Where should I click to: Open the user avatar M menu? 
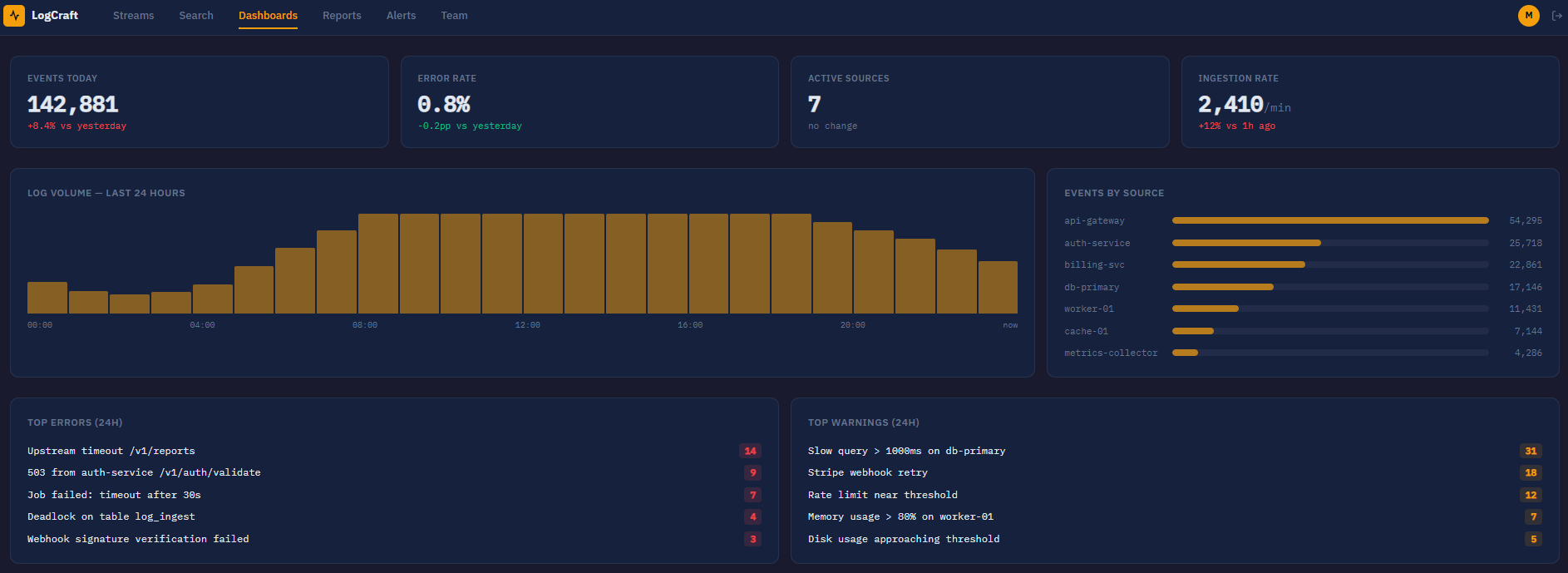coord(1528,15)
